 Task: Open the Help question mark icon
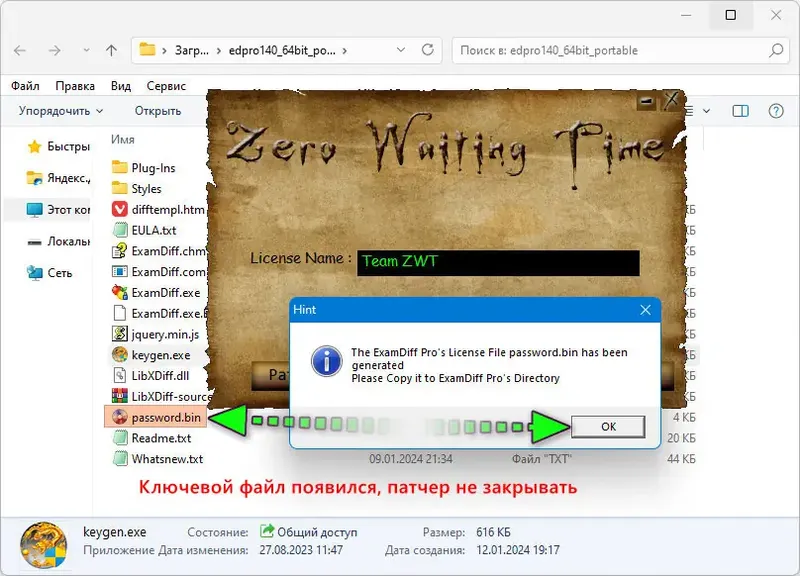click(x=776, y=111)
